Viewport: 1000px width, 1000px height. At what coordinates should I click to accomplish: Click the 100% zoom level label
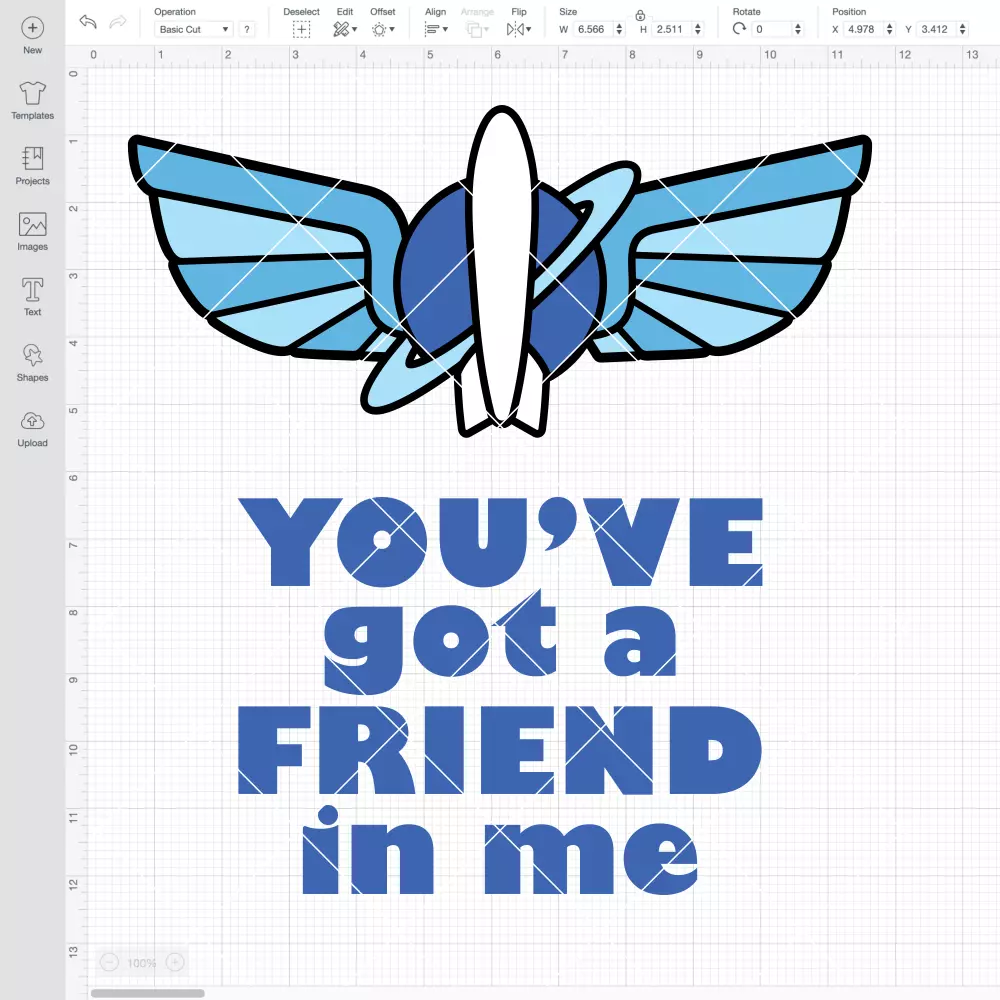(142, 963)
